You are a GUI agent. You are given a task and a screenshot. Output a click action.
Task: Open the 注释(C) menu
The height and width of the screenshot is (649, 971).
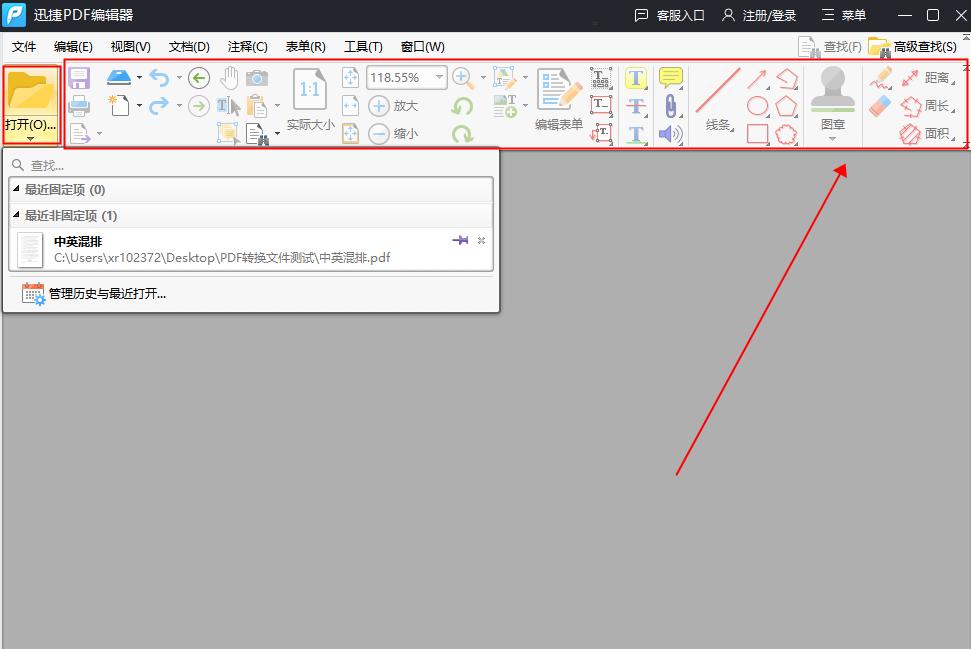(247, 46)
